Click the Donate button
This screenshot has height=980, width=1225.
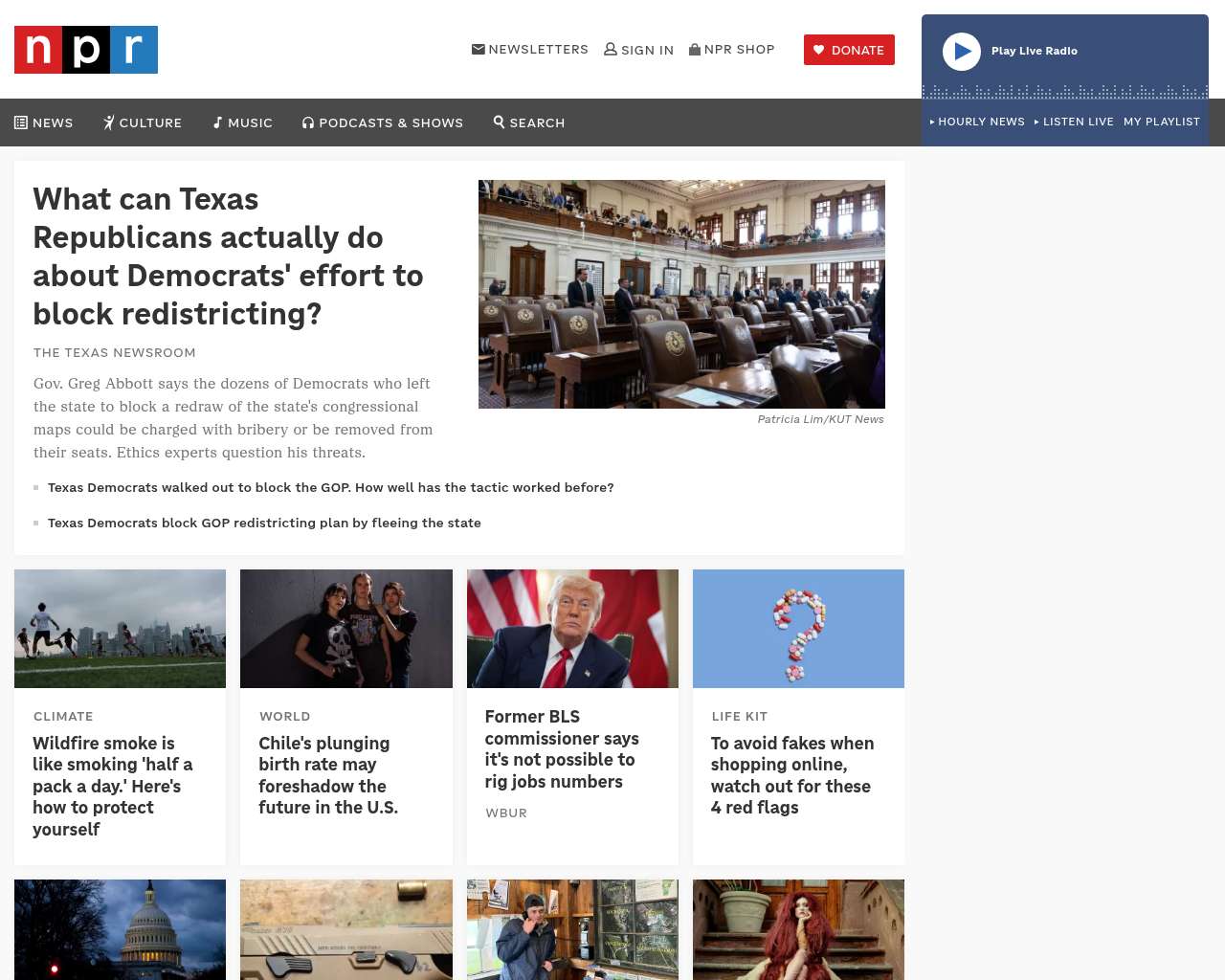click(849, 50)
